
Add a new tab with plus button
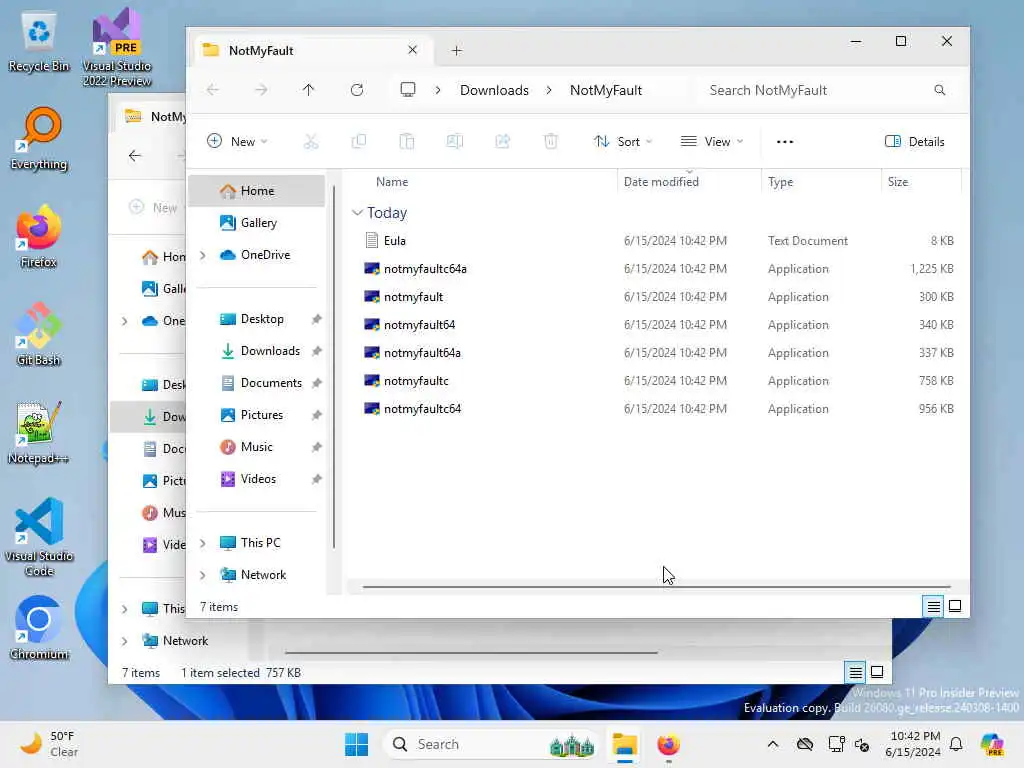(x=456, y=50)
